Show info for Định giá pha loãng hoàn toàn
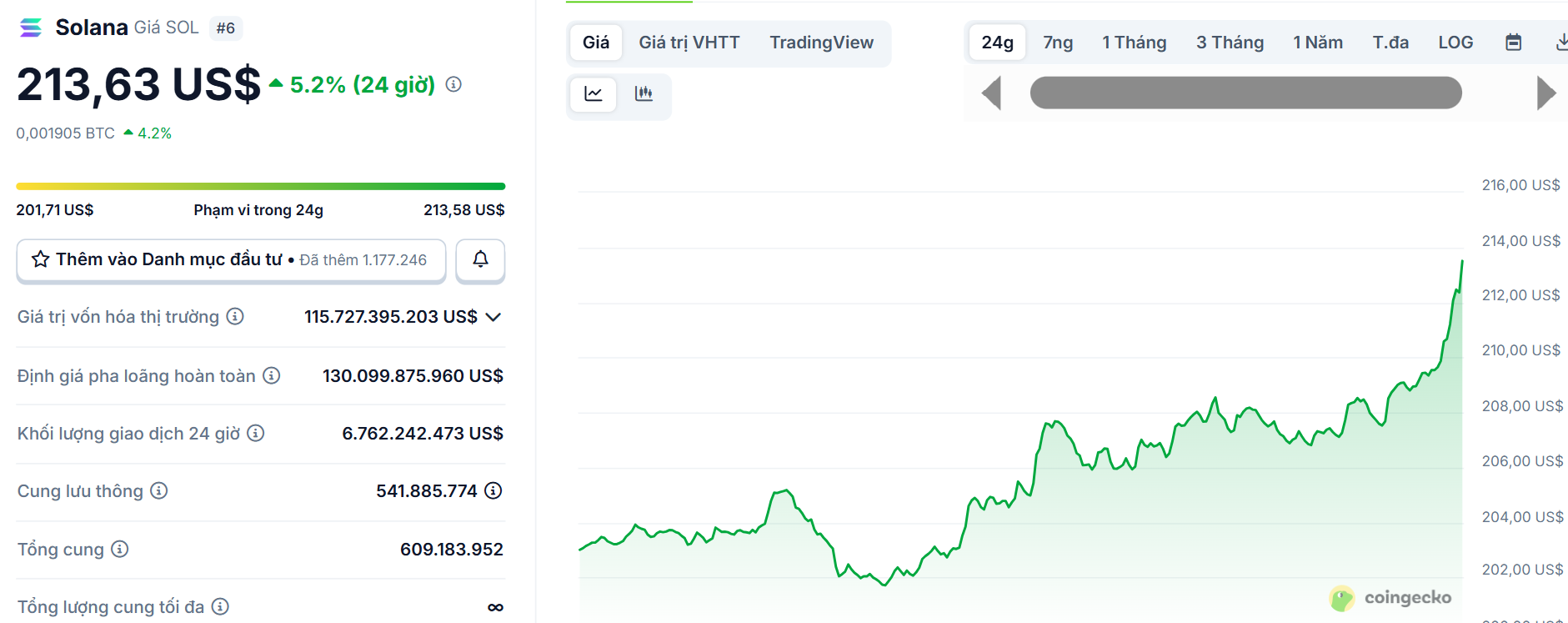Image resolution: width=1568 pixels, height=623 pixels. coord(272,375)
